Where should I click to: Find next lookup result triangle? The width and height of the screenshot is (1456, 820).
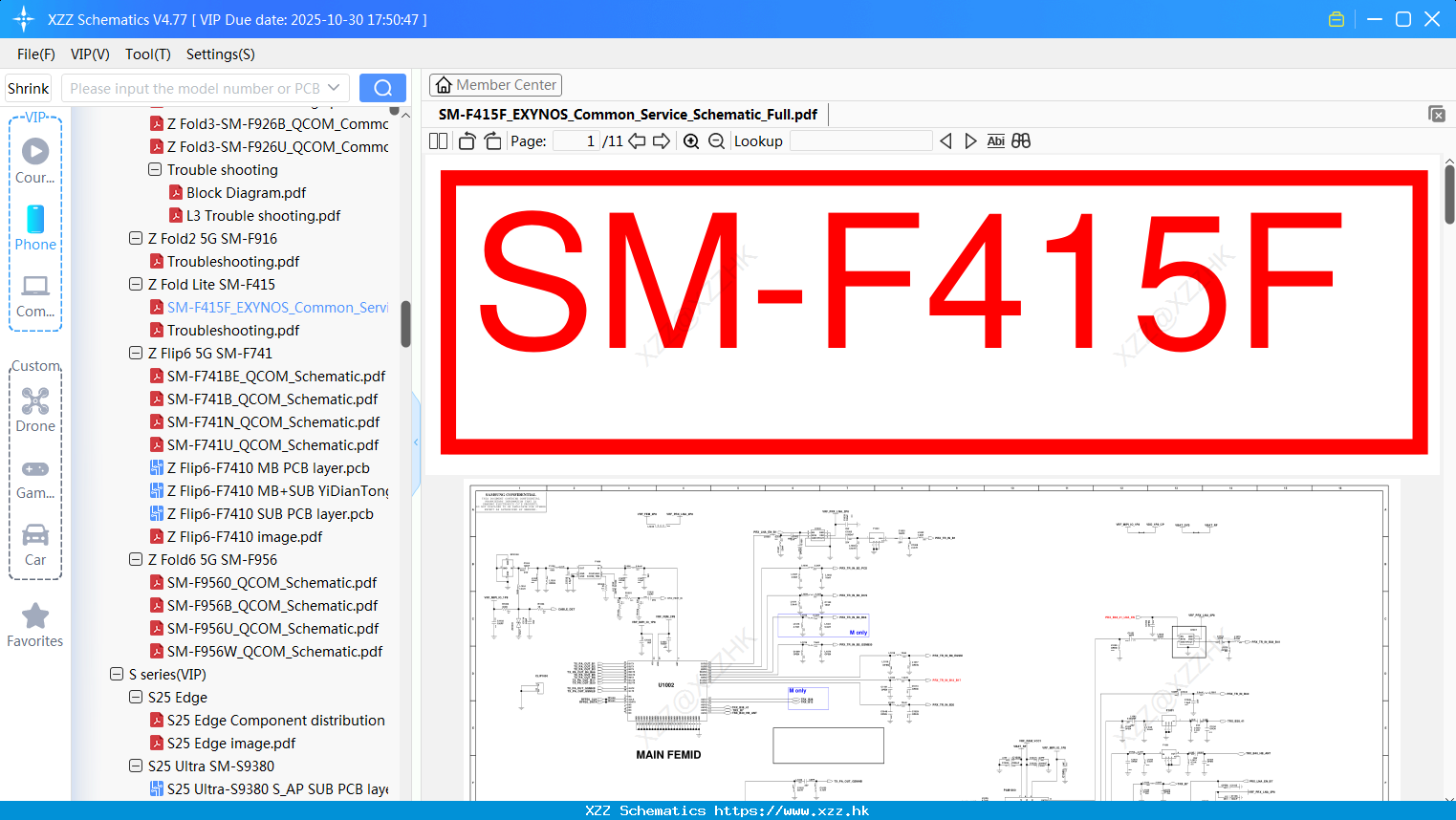970,141
